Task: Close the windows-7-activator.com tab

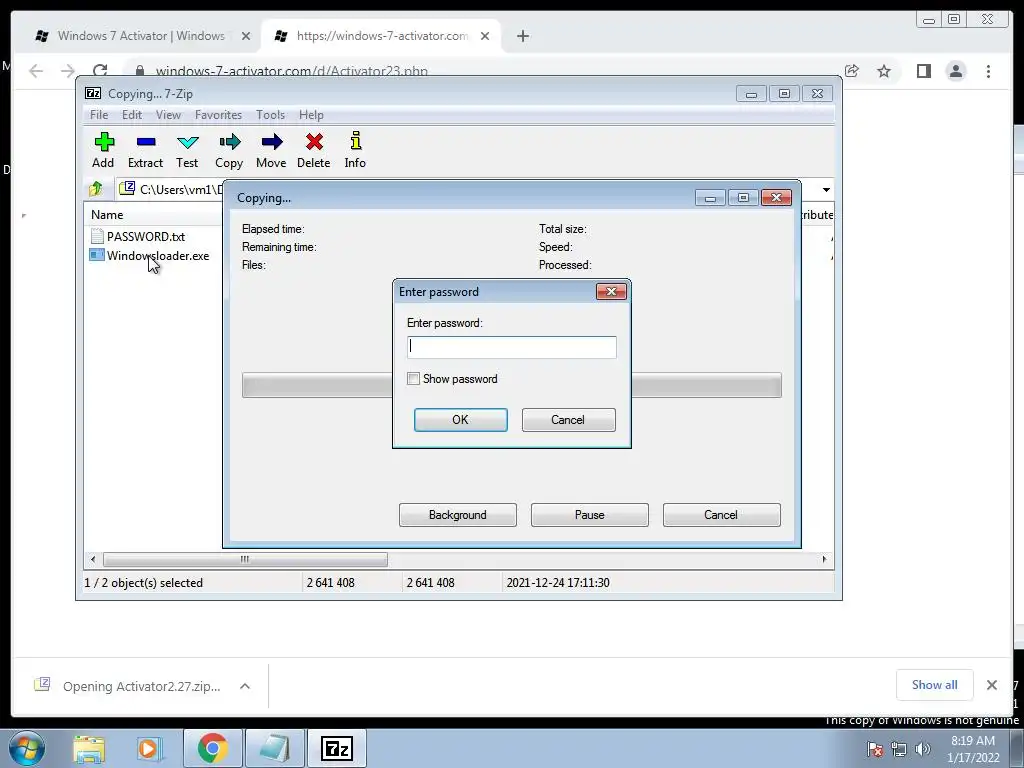Action: pyautogui.click(x=485, y=36)
